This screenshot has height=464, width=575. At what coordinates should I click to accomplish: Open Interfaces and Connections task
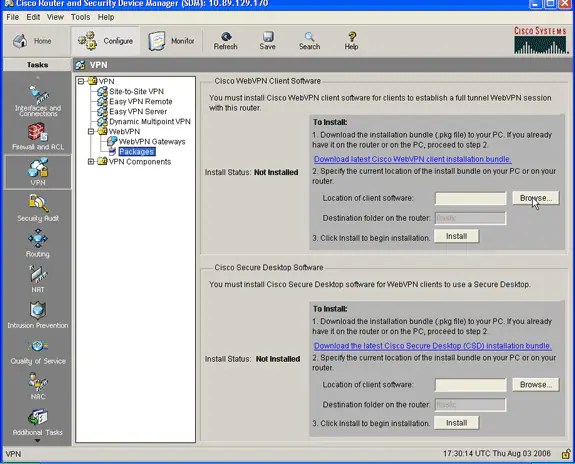[38, 100]
